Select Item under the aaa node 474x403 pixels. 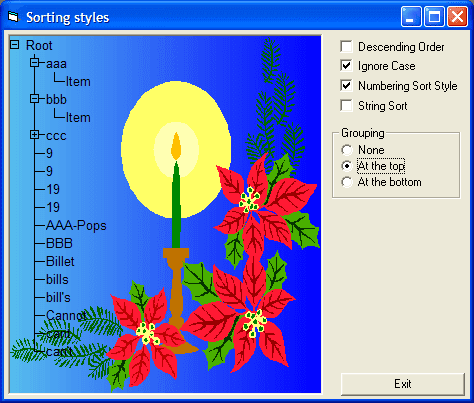[x=78, y=81]
